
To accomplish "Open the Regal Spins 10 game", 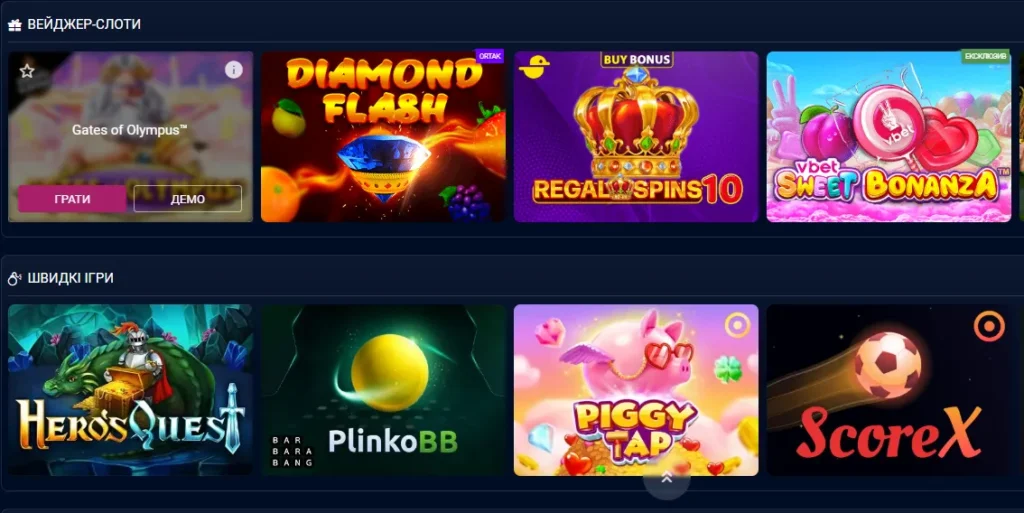I will pyautogui.click(x=636, y=137).
